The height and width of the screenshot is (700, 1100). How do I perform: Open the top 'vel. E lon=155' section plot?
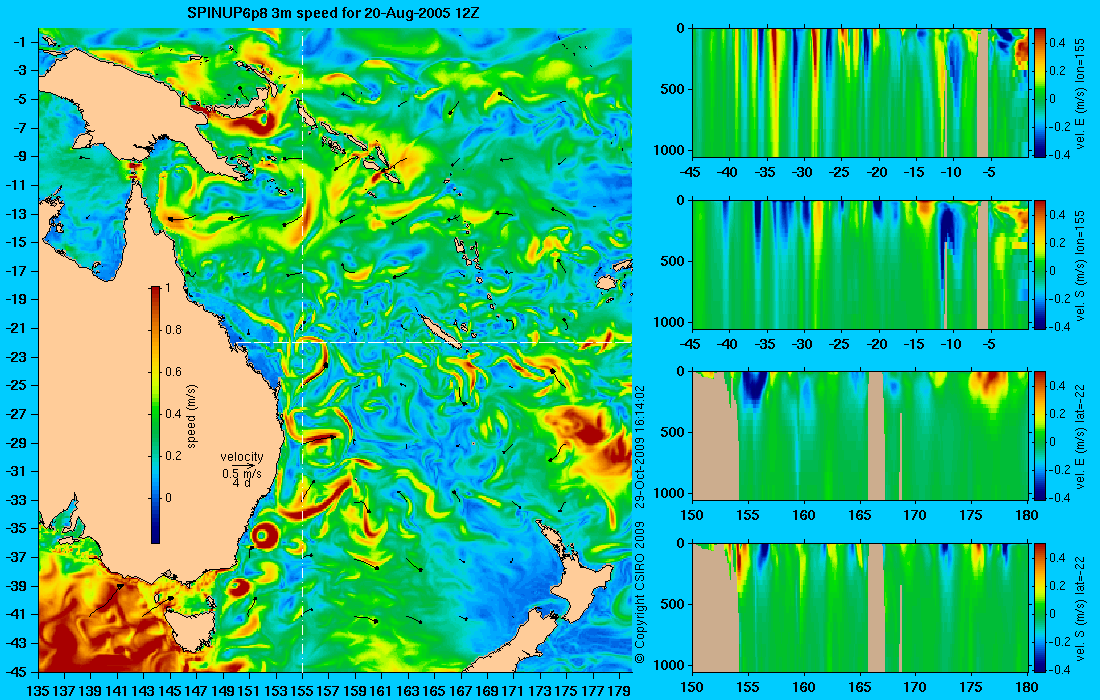860,93
